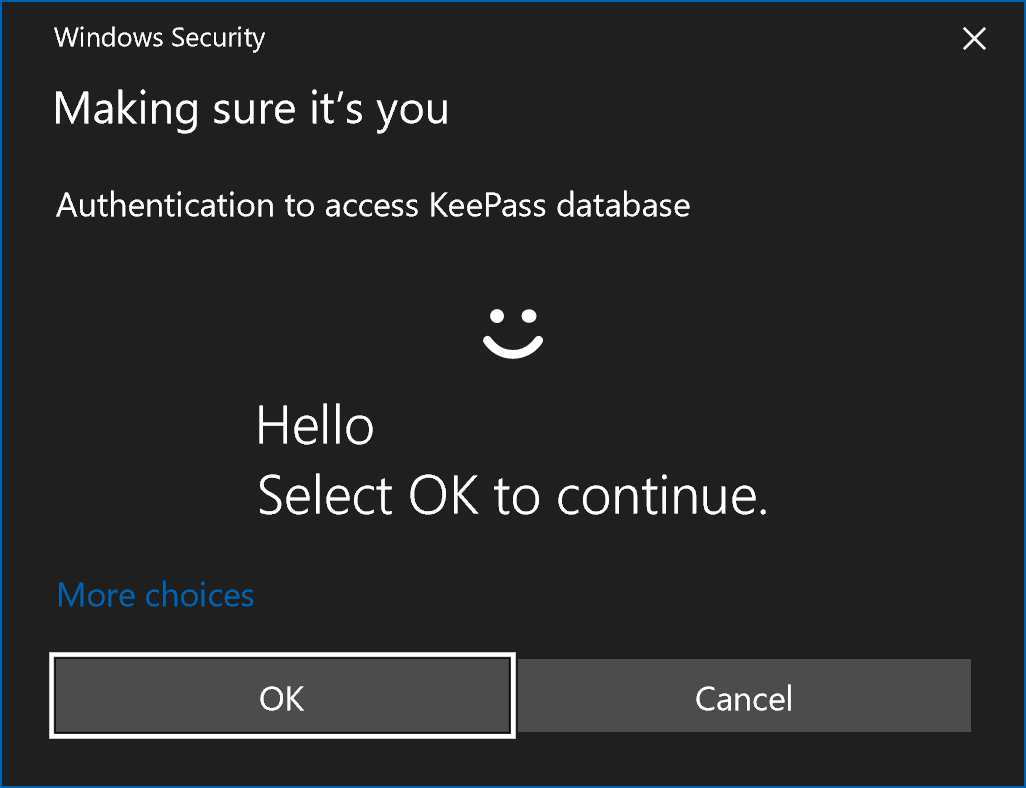
Task: Click the Windows Hello smiley face icon
Action: coord(513,332)
